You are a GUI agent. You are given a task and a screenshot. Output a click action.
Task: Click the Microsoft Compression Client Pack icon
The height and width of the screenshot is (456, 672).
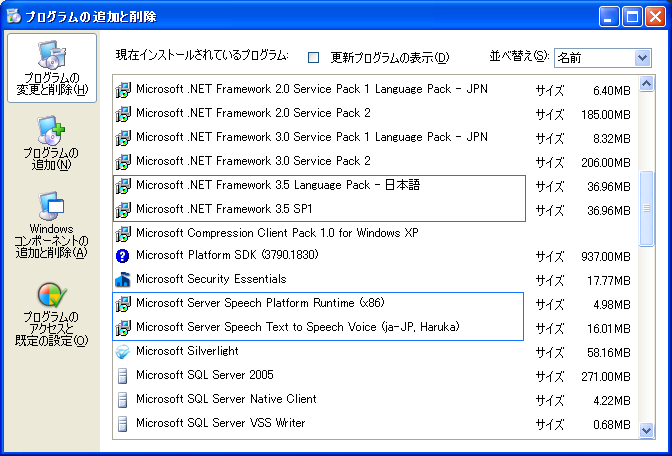[x=123, y=233]
